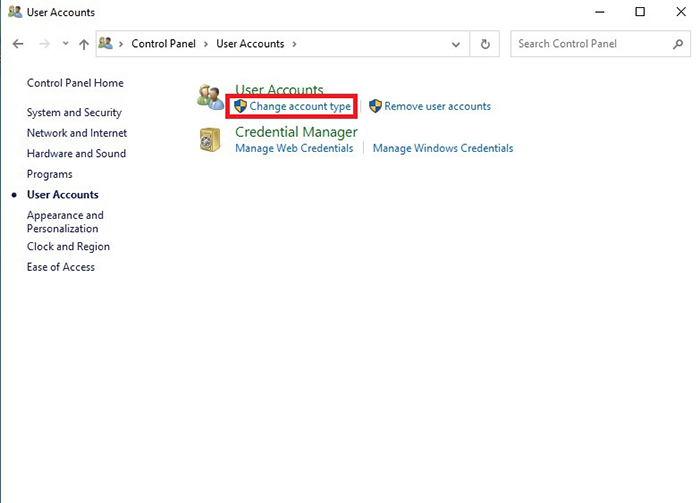Open Manage Web Credentials
Viewport: 700px width, 503px height.
coord(294,148)
